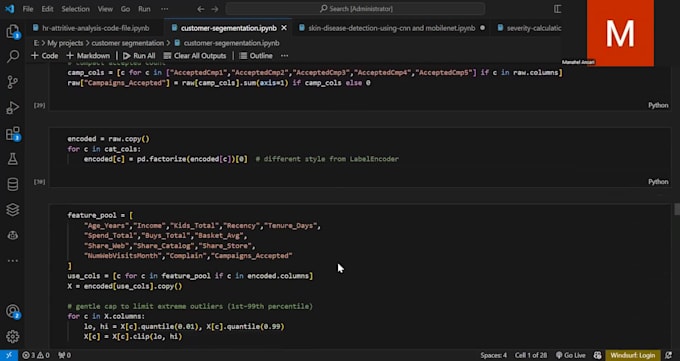Go forward using navigation arrow
Screen dimensions: 680x361
(x=215, y=9)
